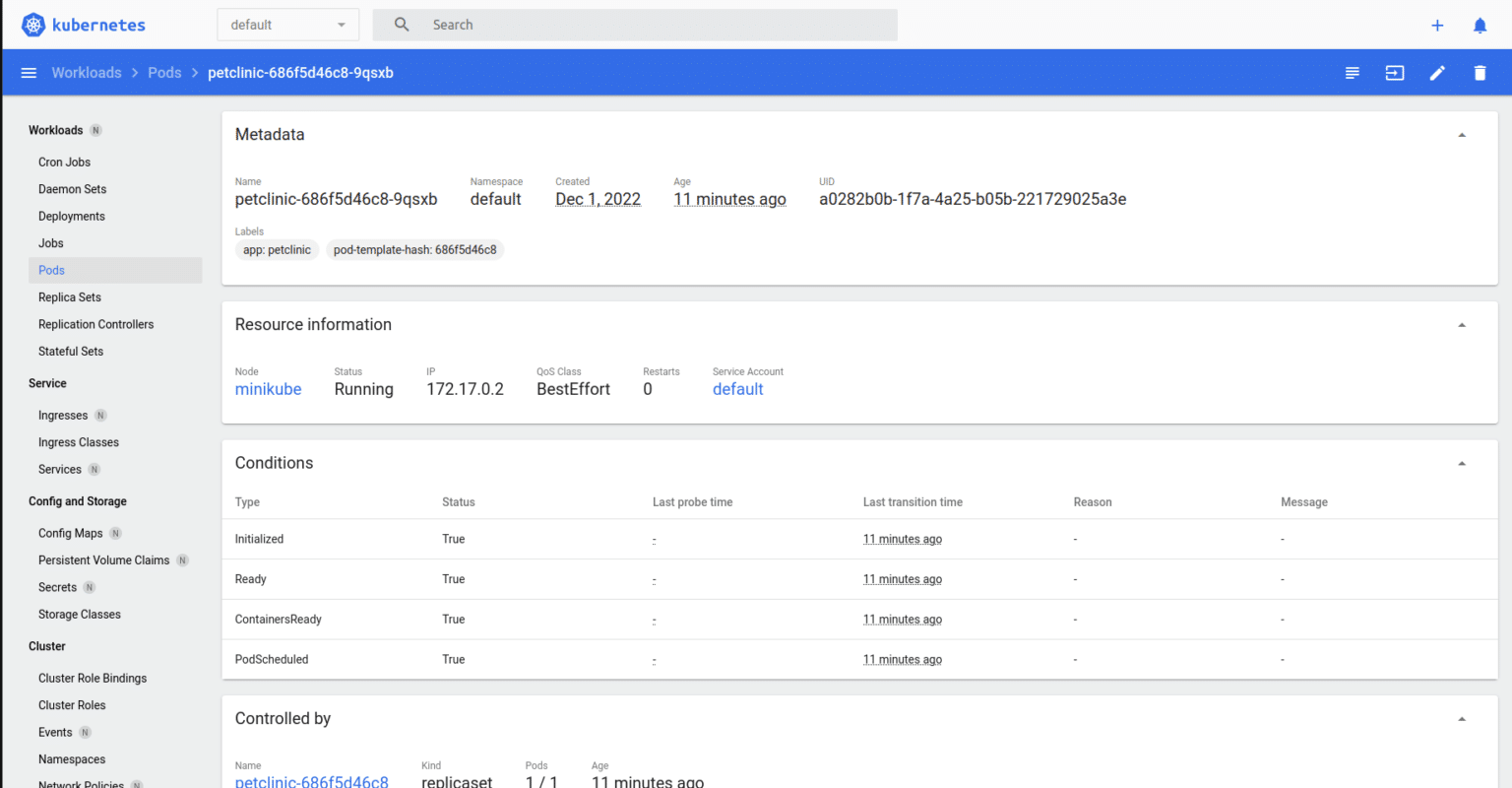Open the notifications bell

(x=1480, y=26)
